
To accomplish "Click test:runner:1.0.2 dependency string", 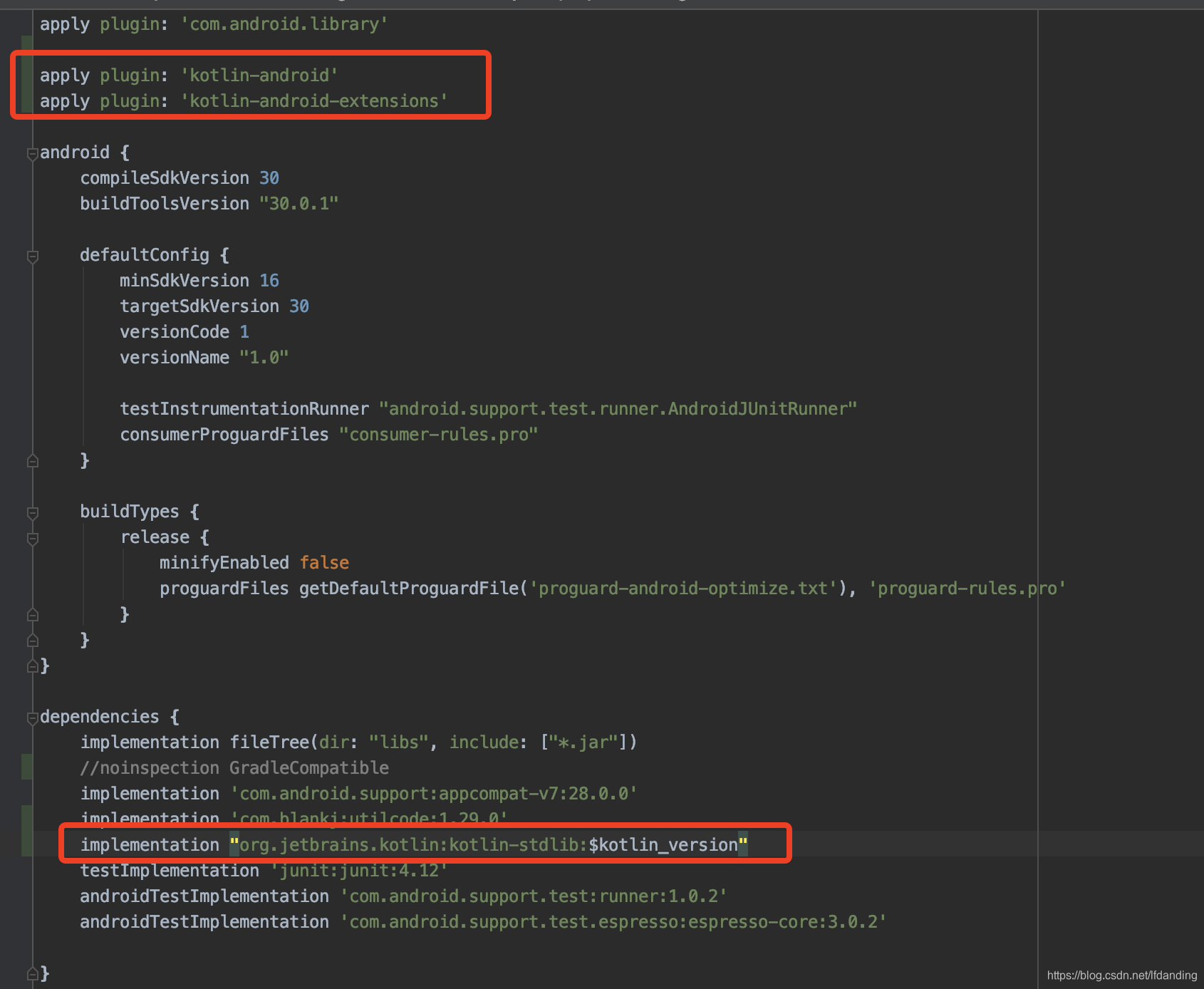I will coord(534,896).
